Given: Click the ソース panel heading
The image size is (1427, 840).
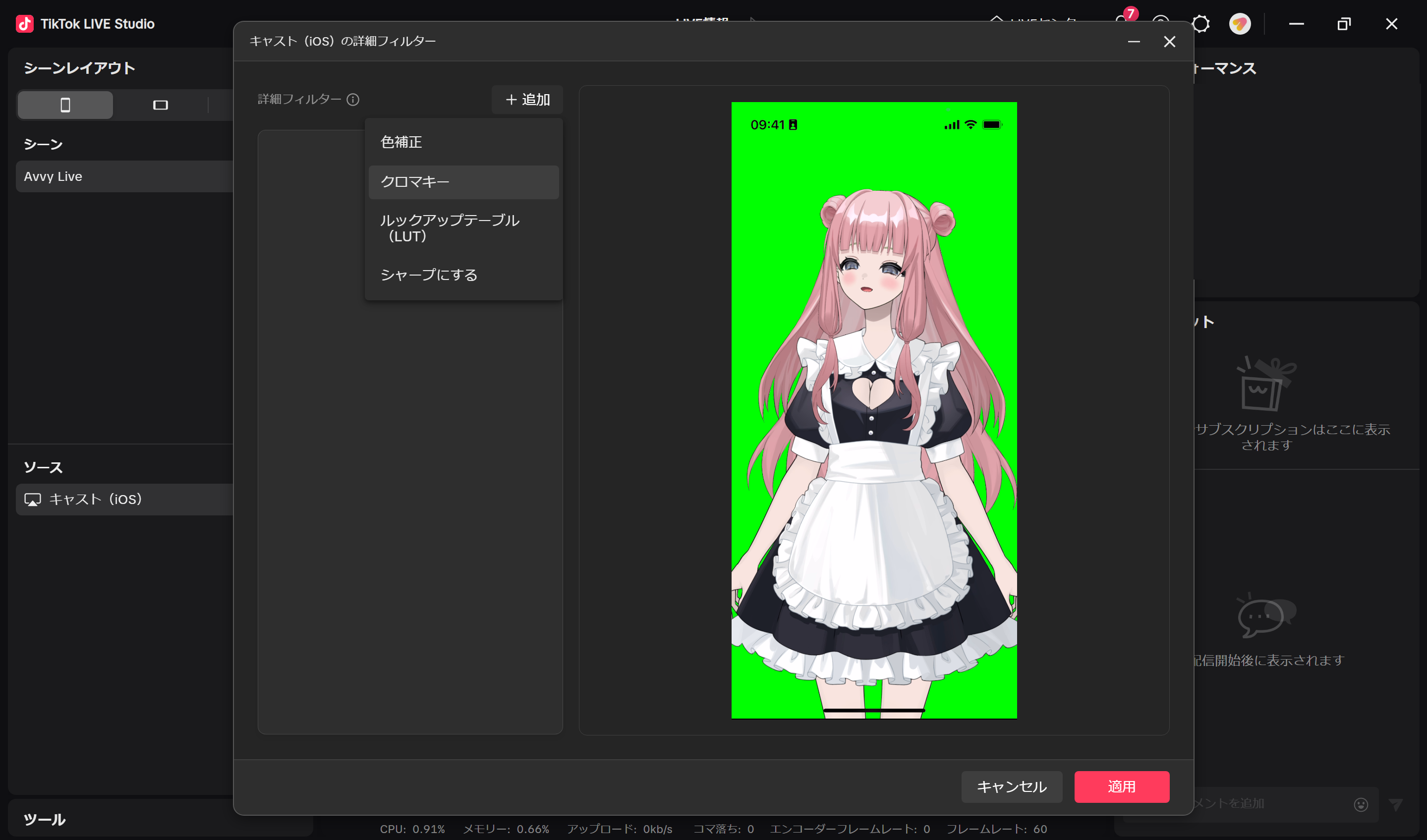Looking at the screenshot, I should [43, 467].
